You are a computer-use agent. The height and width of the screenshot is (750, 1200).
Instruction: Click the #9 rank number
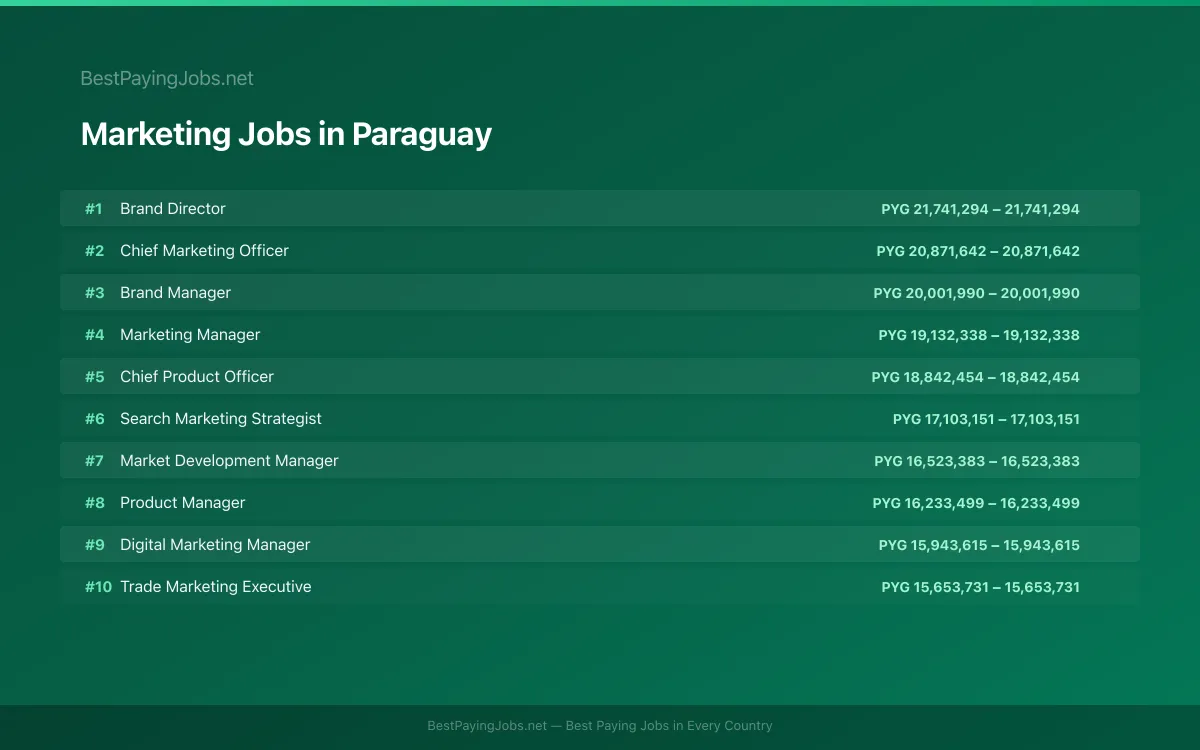[94, 545]
